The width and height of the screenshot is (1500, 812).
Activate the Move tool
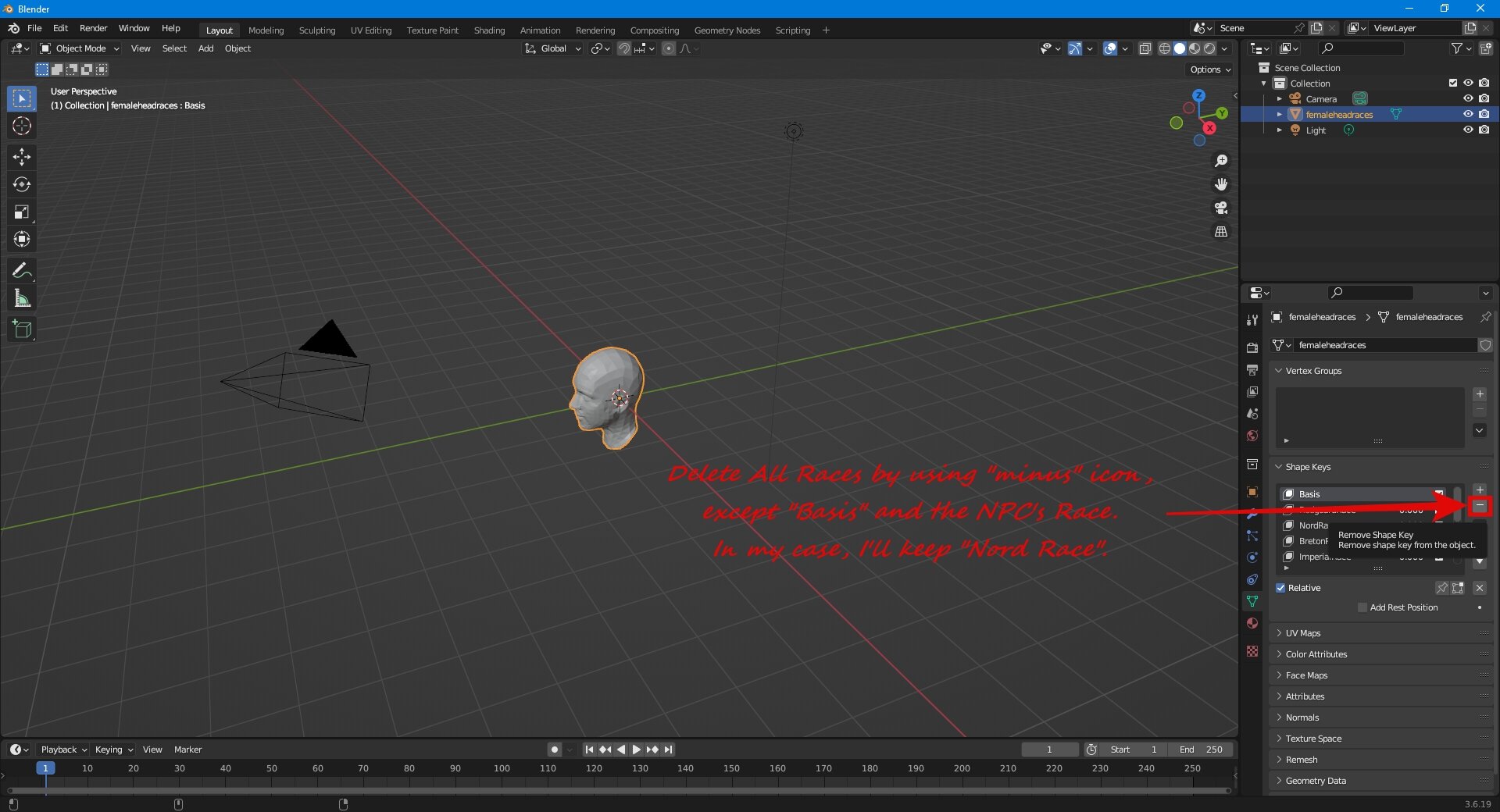22,157
